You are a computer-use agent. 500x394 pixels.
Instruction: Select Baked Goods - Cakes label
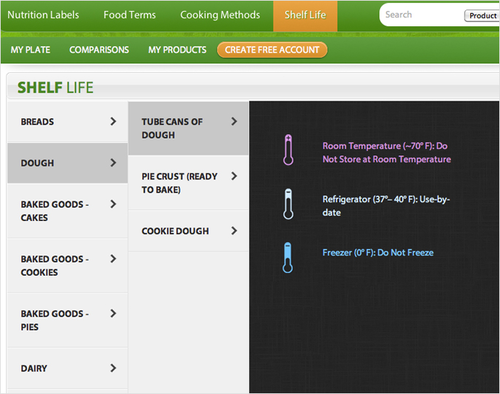point(55,211)
